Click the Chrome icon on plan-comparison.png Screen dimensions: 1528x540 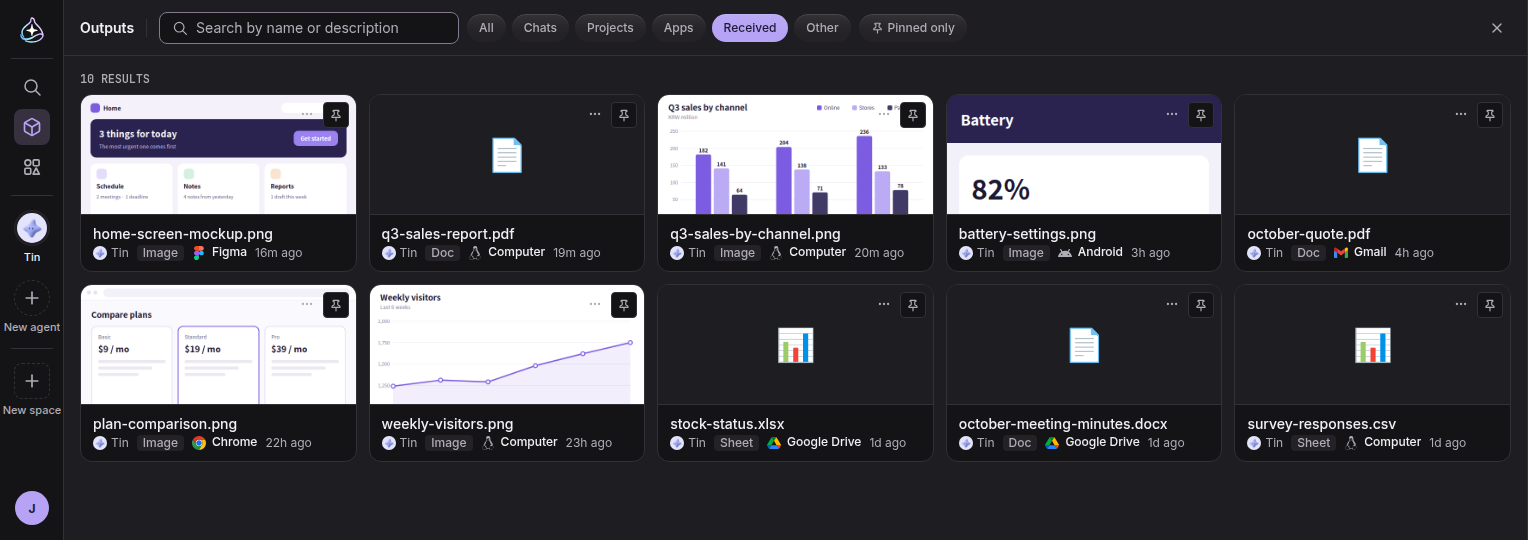(199, 443)
